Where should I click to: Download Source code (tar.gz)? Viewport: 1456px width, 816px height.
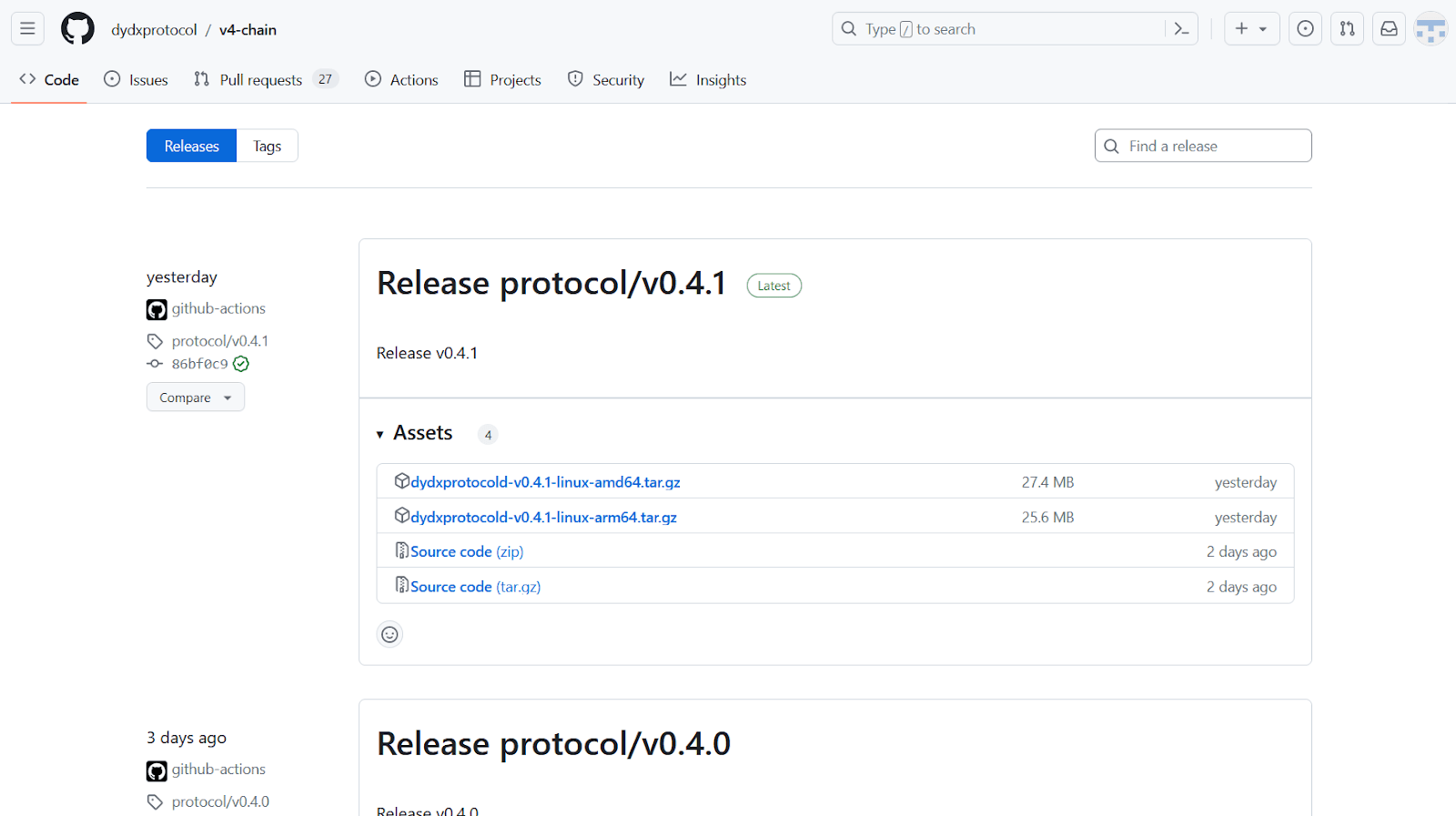[476, 587]
